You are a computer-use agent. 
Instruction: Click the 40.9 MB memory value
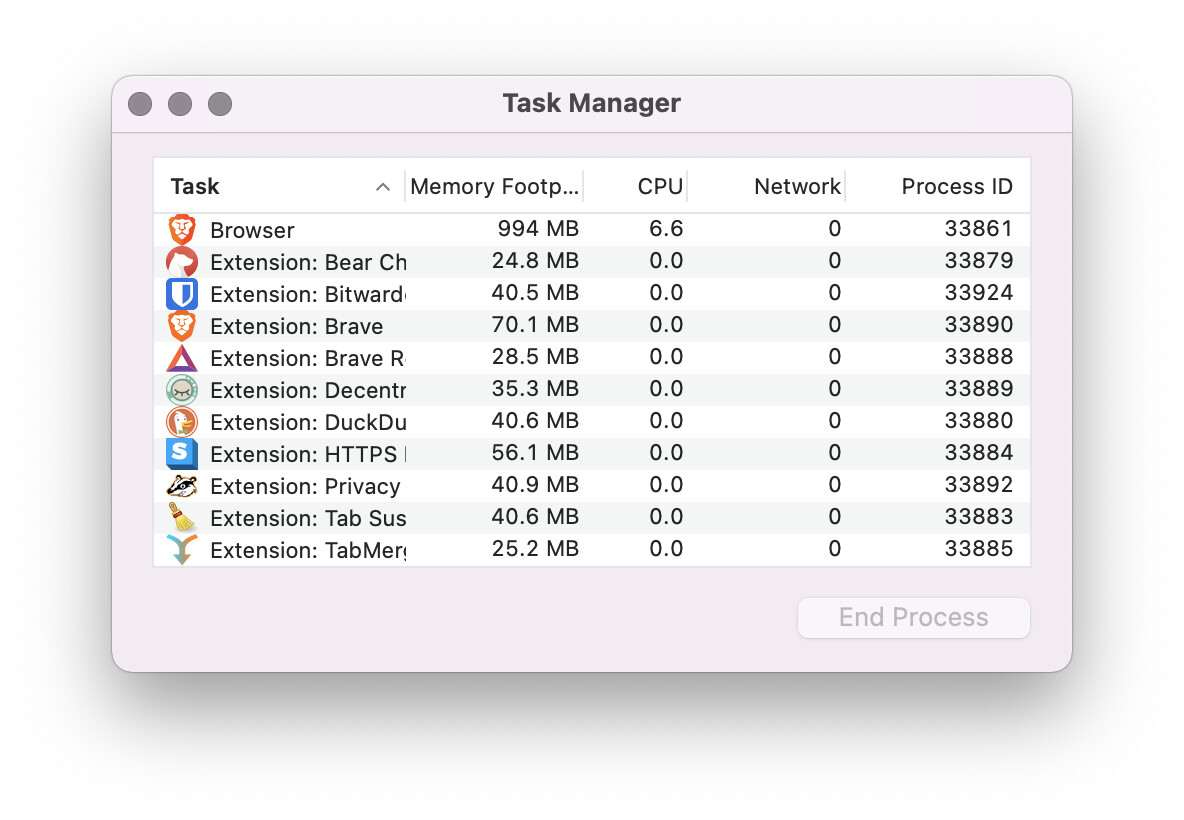535,484
